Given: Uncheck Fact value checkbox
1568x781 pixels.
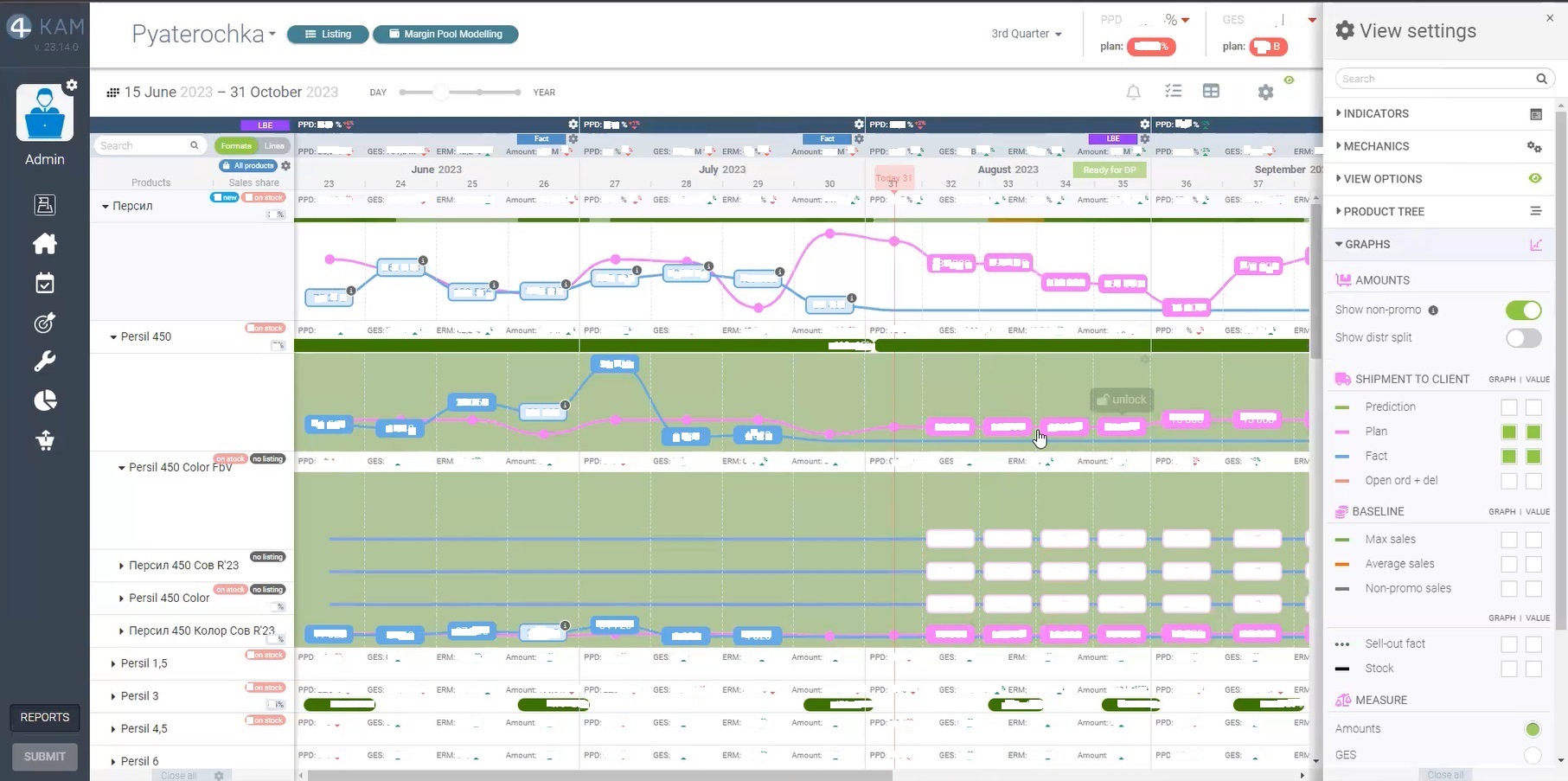Looking at the screenshot, I should pyautogui.click(x=1533, y=457).
